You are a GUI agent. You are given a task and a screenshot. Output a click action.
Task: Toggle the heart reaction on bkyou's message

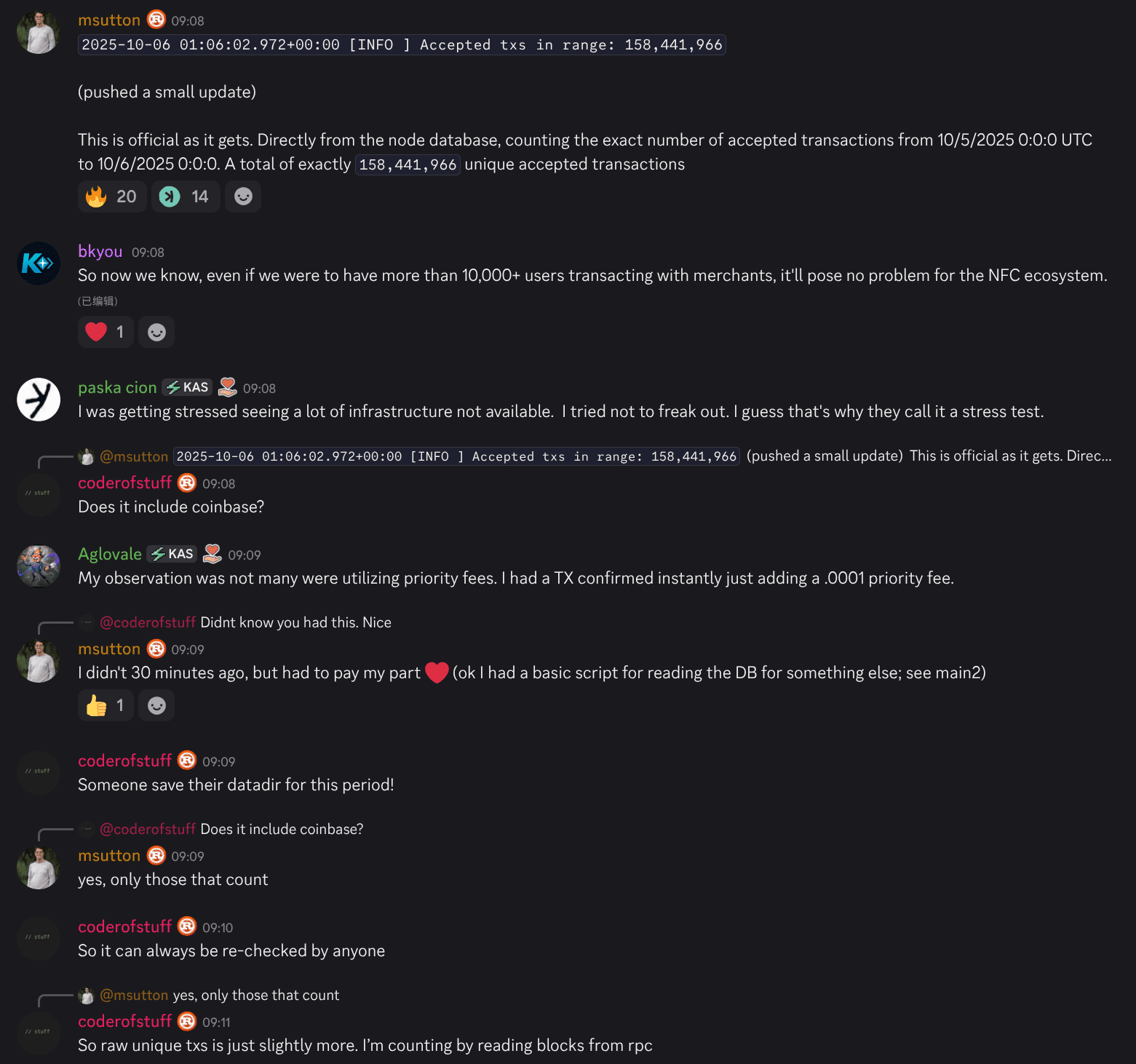(105, 332)
